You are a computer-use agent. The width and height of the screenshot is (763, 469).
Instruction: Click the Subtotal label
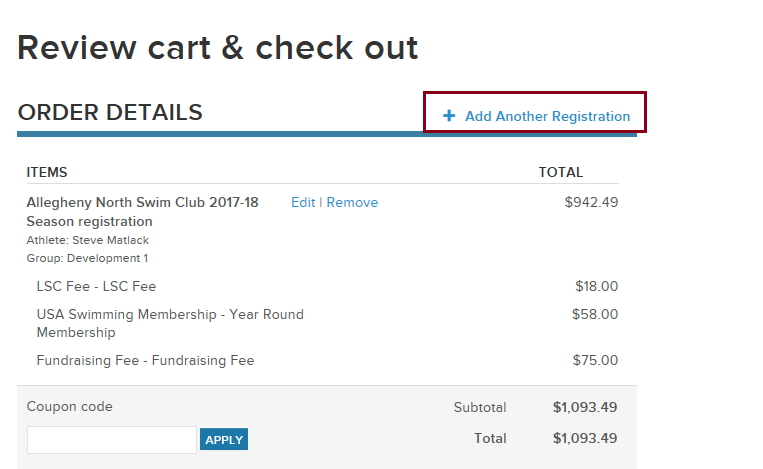pos(479,407)
